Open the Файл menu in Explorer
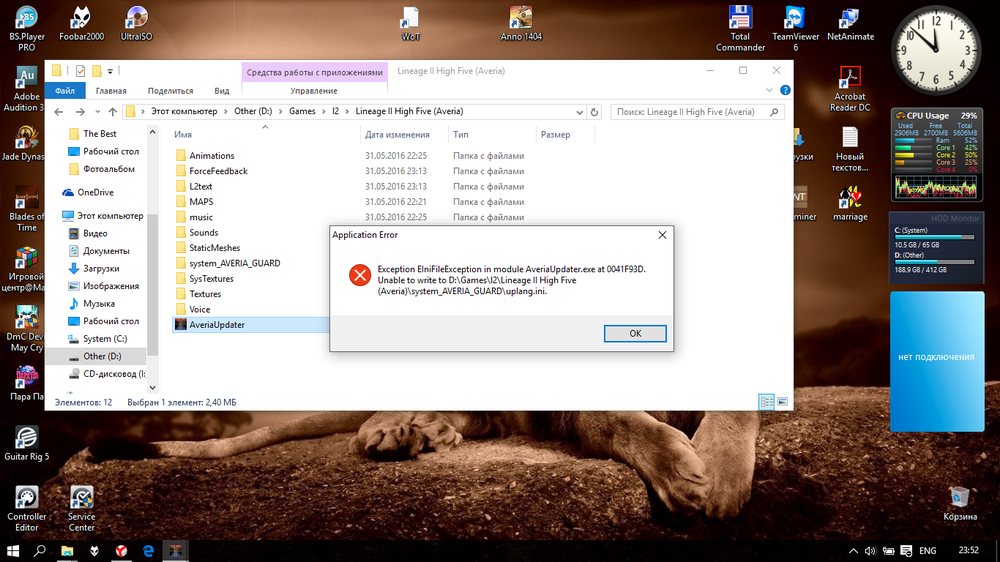This screenshot has height=562, width=1000. click(65, 91)
